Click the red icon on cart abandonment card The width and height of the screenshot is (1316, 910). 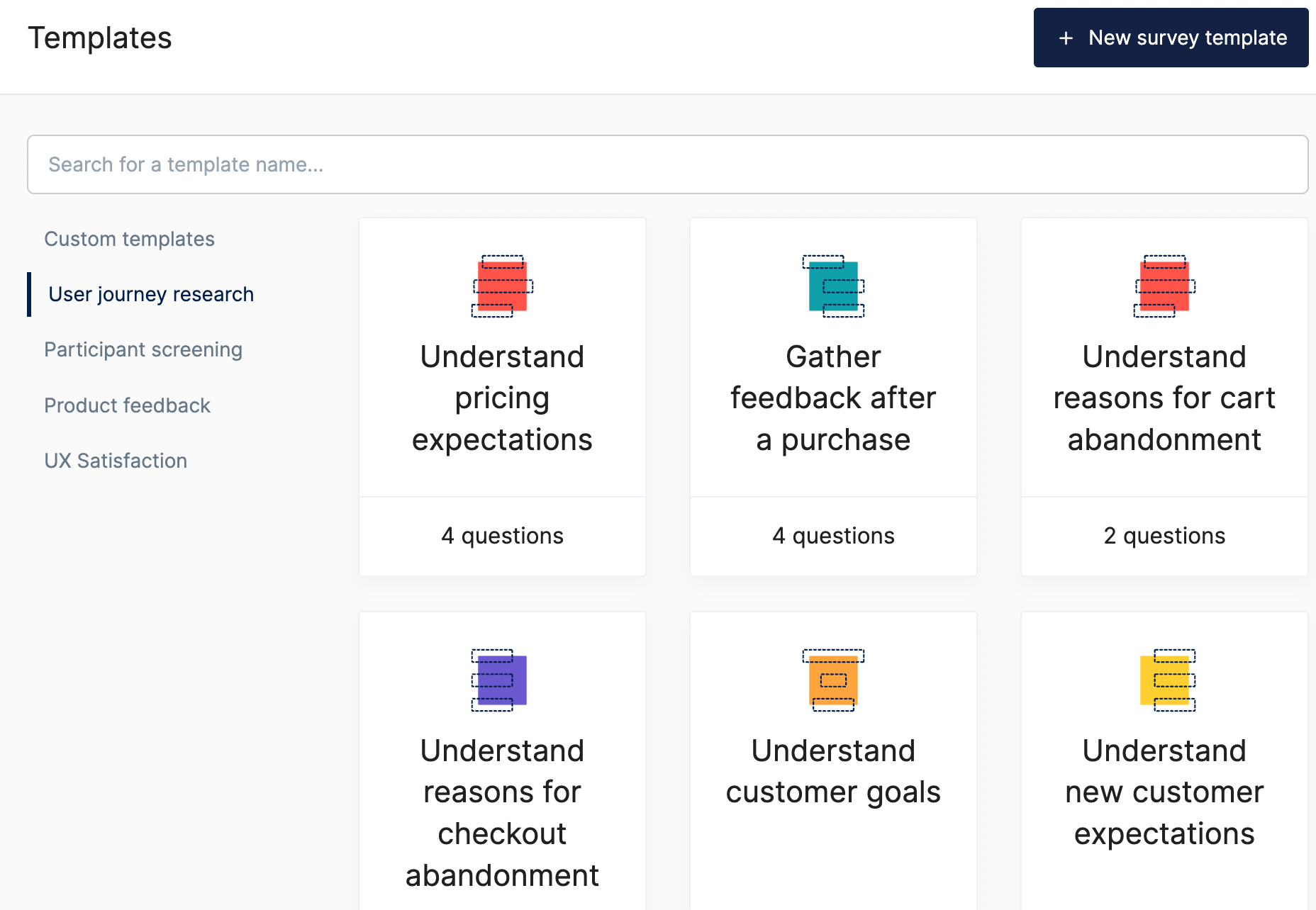pyautogui.click(x=1164, y=286)
